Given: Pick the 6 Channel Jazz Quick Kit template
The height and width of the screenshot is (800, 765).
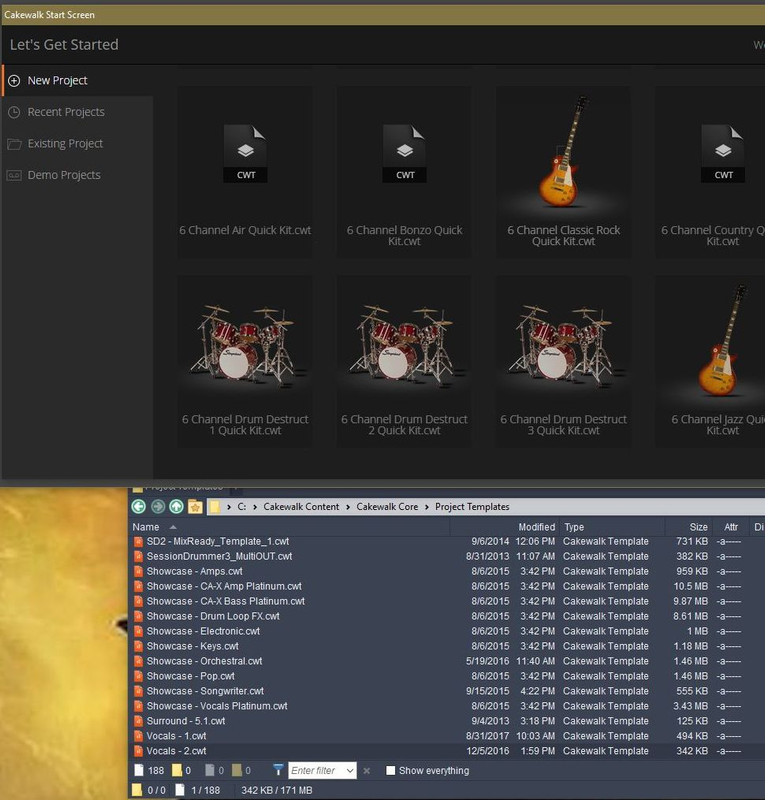Looking at the screenshot, I should click(x=710, y=362).
